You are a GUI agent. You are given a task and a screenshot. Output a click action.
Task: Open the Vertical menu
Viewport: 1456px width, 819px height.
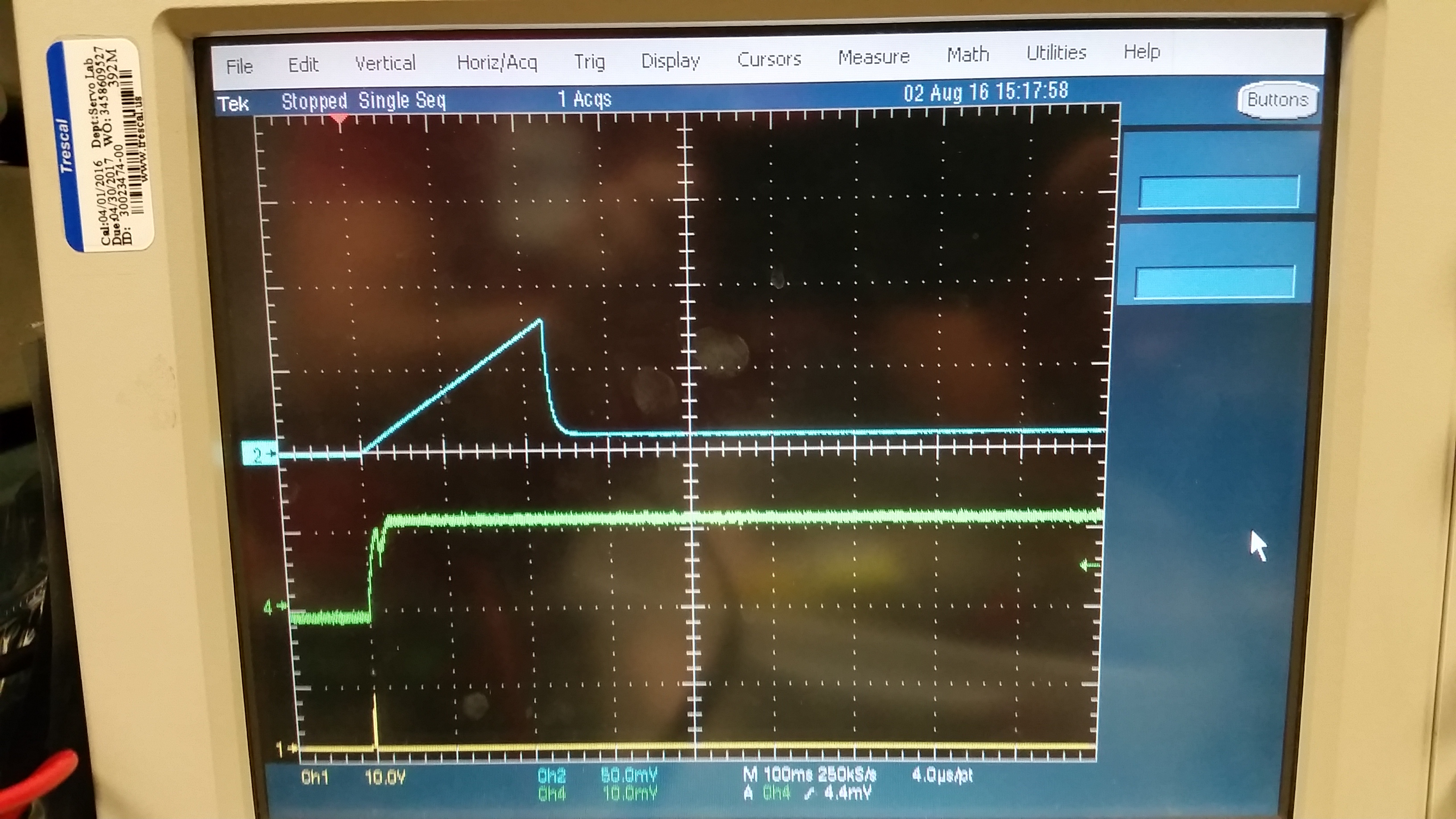385,63
